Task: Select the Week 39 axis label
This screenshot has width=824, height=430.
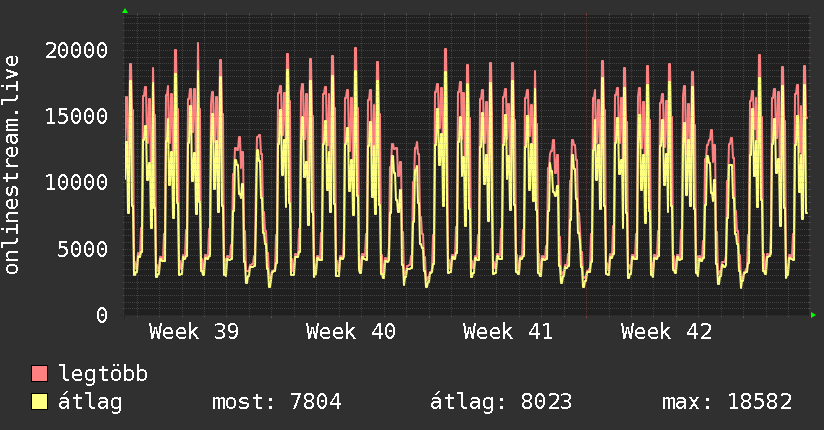Action: click(x=194, y=331)
